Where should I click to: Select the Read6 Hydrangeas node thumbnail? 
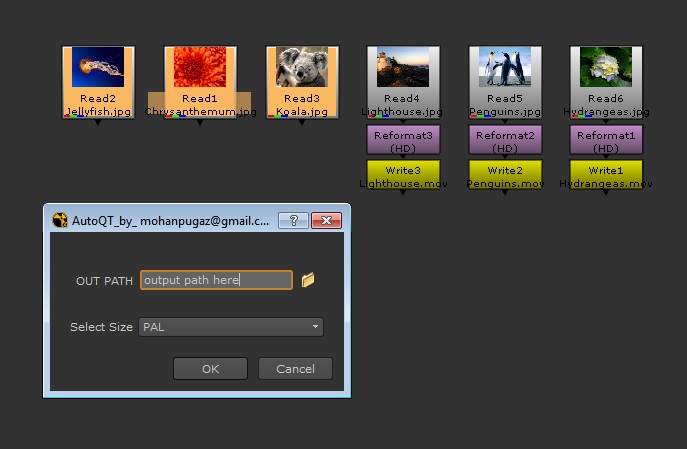606,68
